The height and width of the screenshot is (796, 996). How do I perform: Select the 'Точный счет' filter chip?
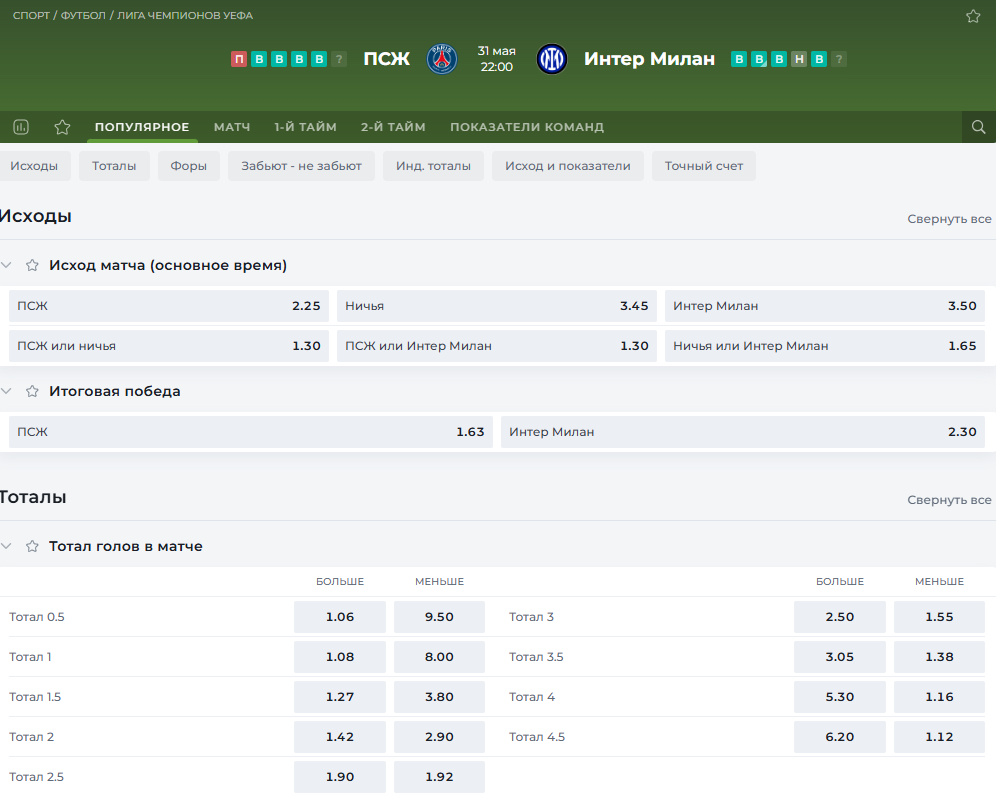704,166
